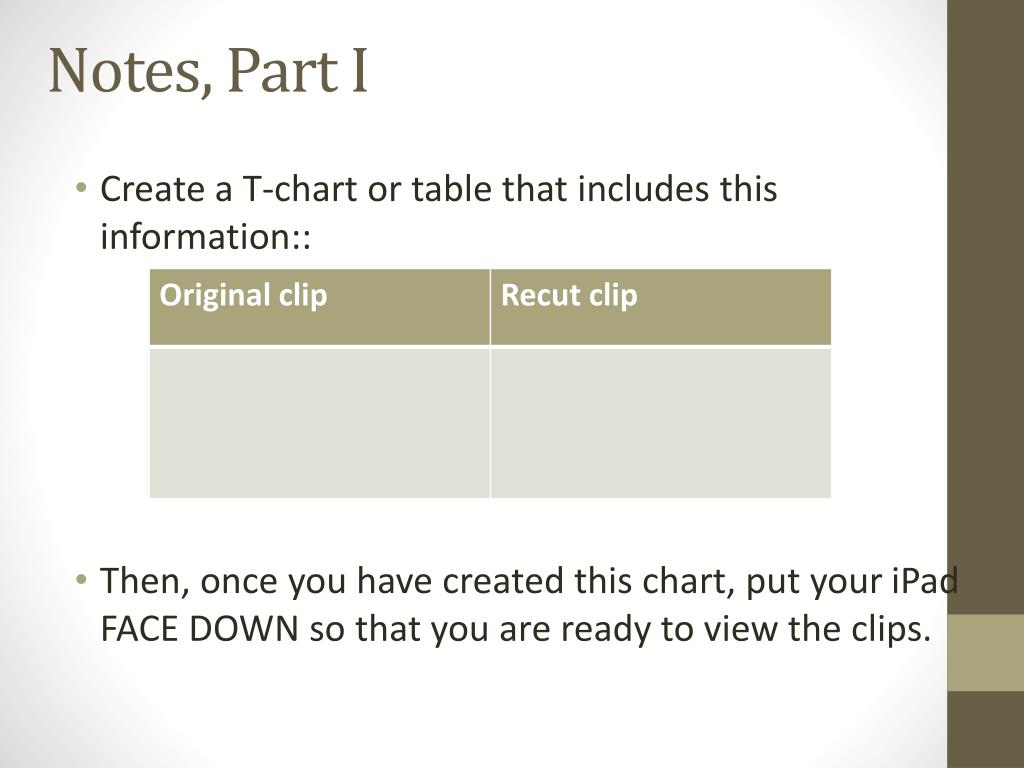Click the light tan accent block on right sidebar
The image size is (1024, 768).
click(x=985, y=652)
